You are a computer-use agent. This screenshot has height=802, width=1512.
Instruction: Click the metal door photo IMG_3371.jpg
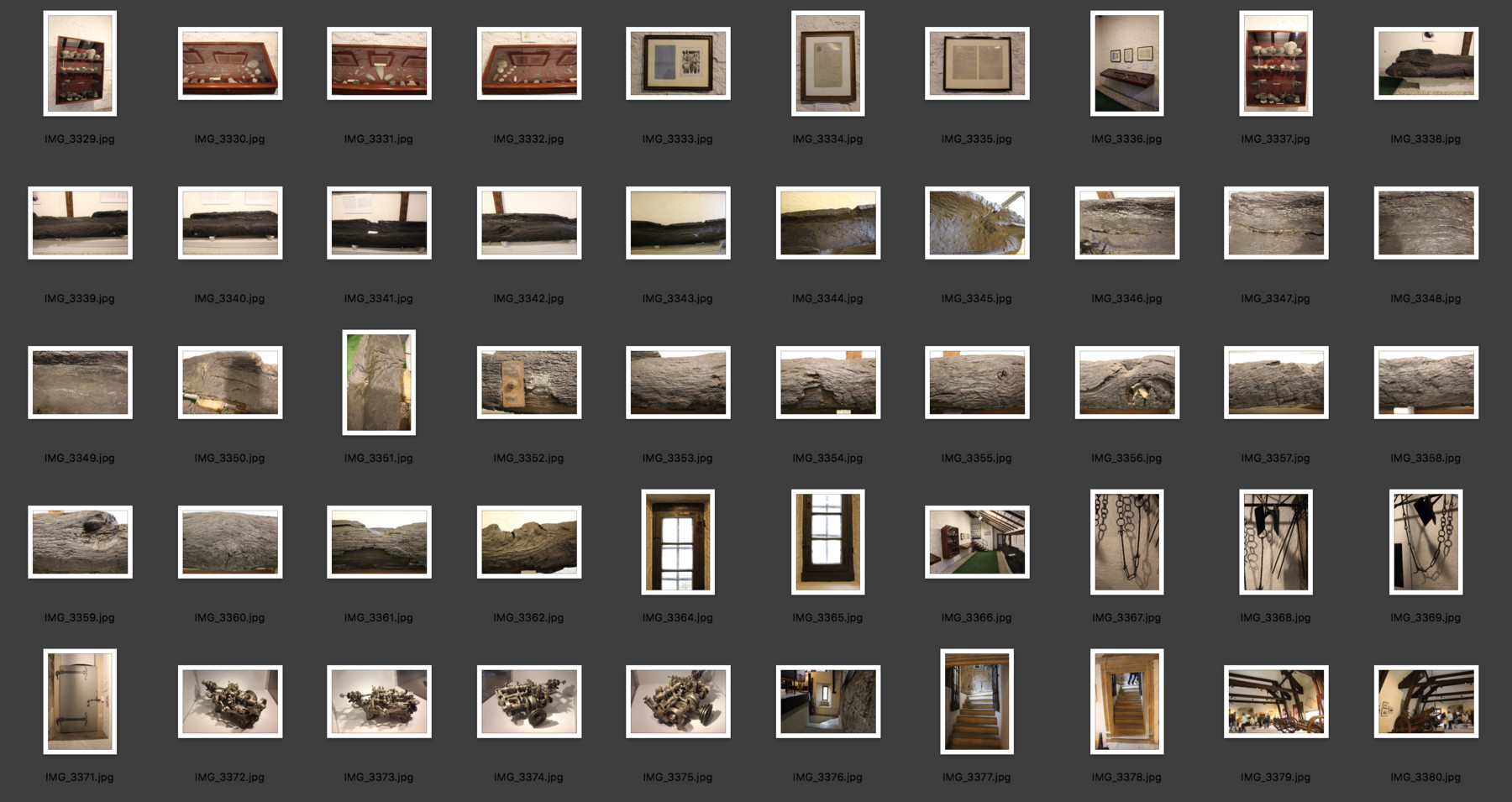(x=80, y=702)
